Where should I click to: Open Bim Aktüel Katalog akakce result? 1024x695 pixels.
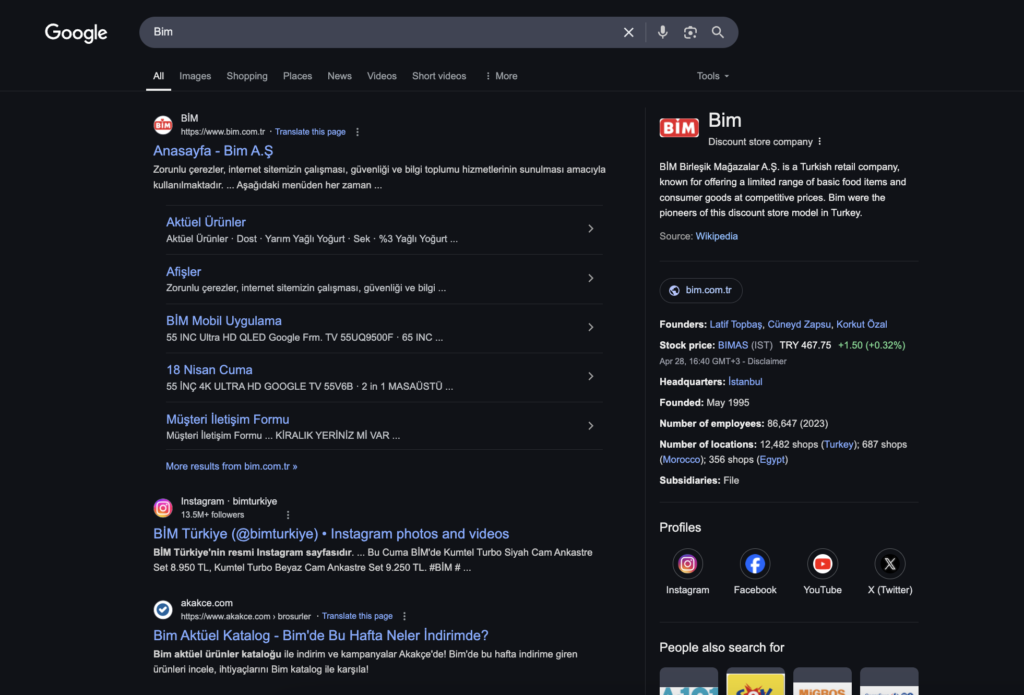[321, 636]
